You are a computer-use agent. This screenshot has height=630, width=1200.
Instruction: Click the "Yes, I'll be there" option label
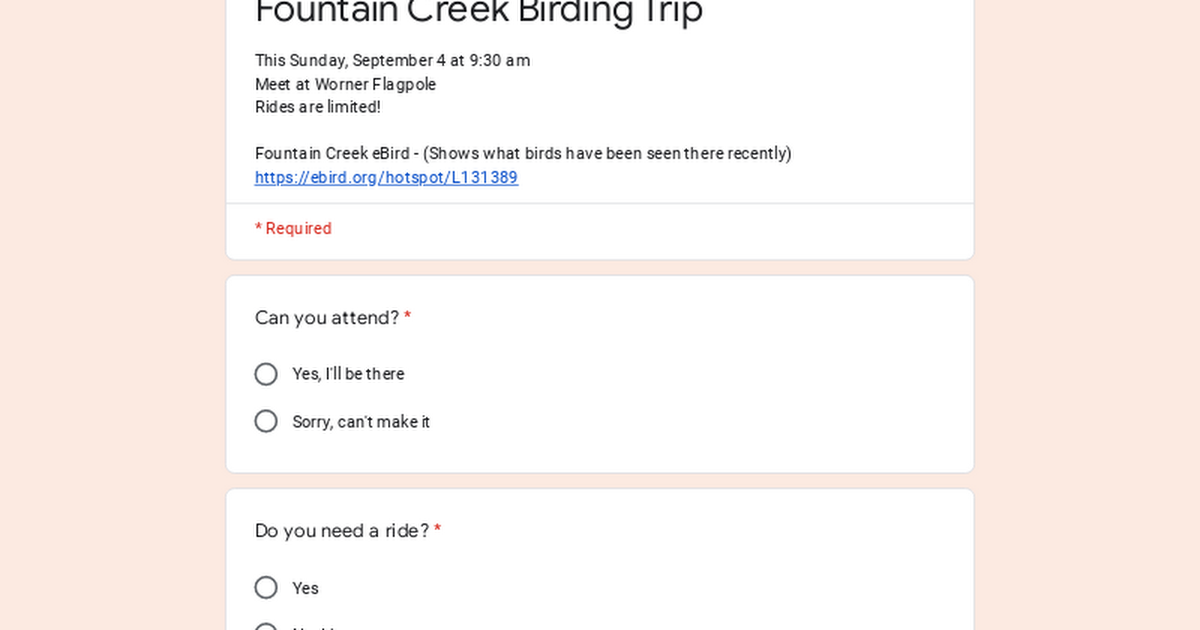(x=348, y=374)
